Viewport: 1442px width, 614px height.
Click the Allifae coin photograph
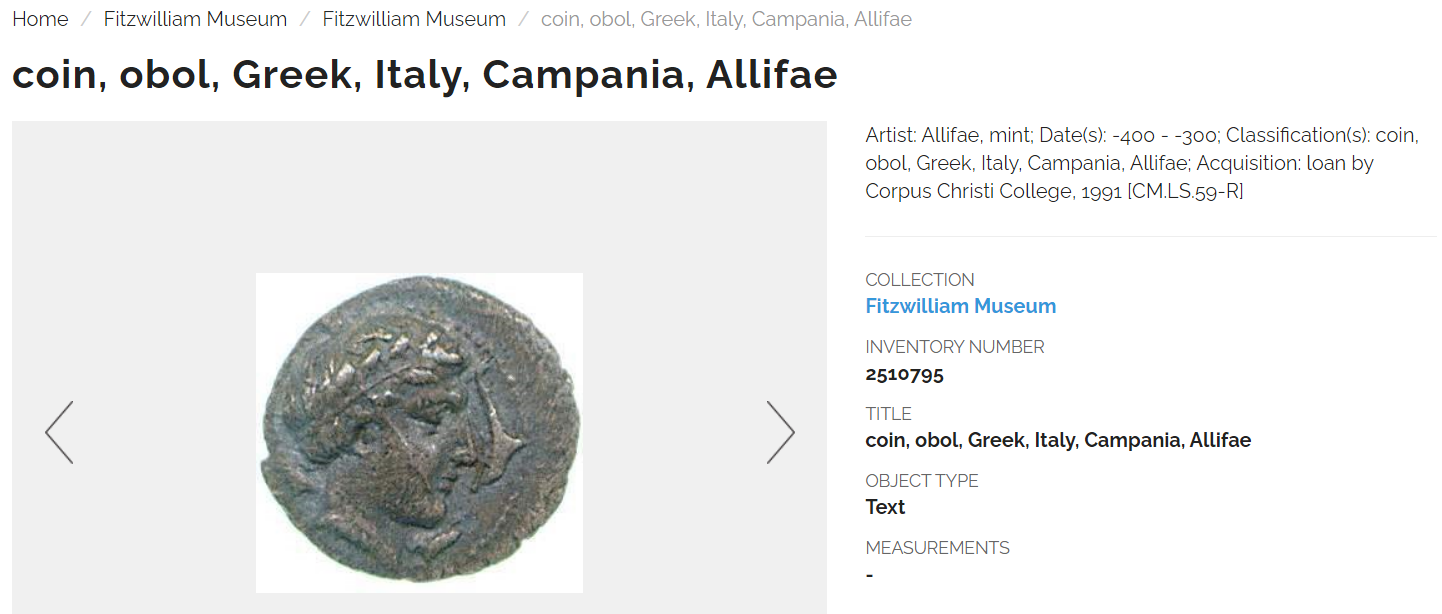coord(419,432)
